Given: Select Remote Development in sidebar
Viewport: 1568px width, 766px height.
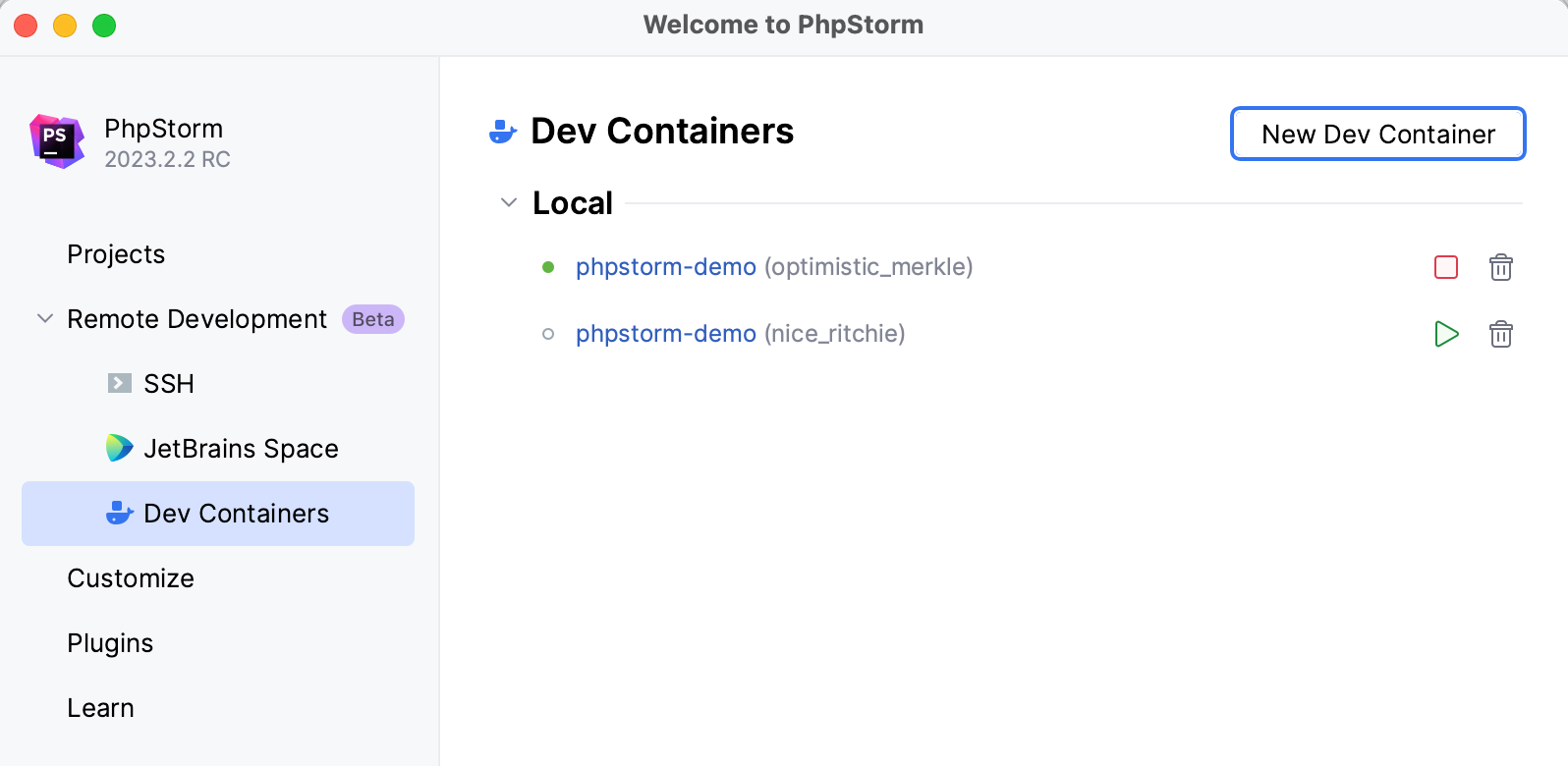Looking at the screenshot, I should [196, 319].
